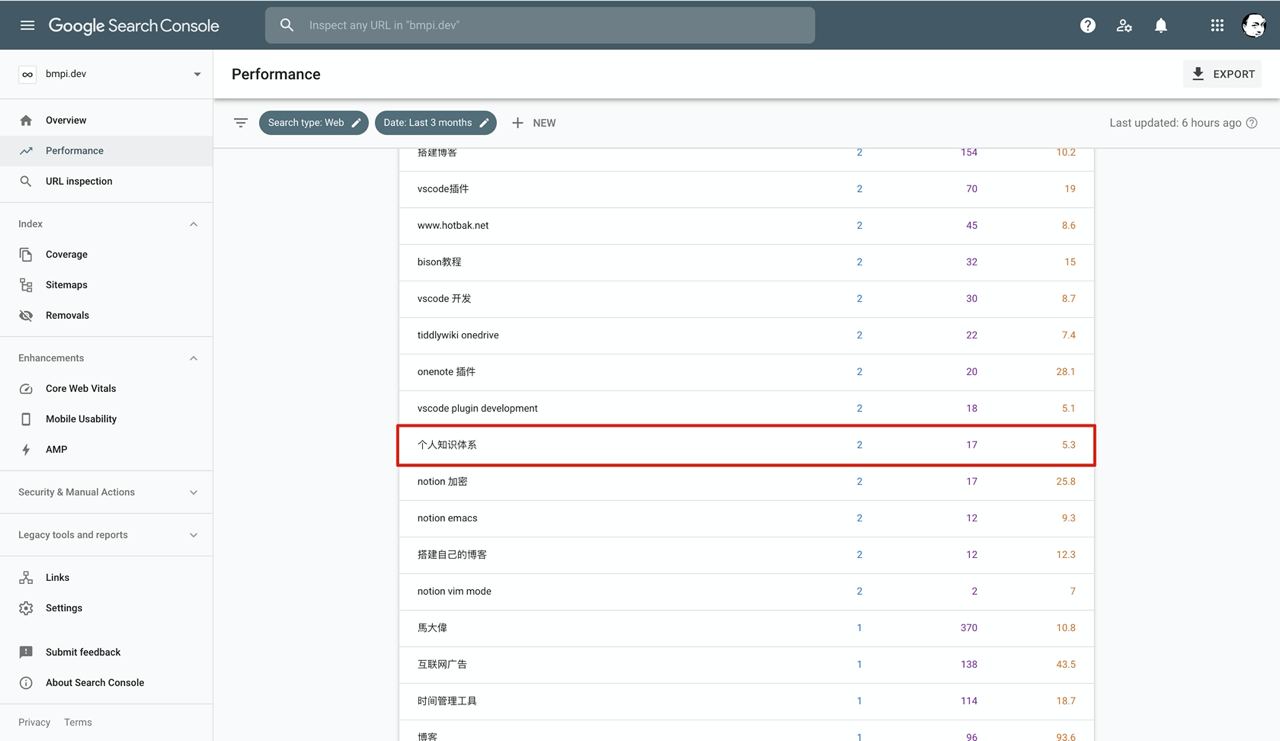Viewport: 1280px width, 741px height.
Task: Click the URL inspection search field
Action: tap(540, 25)
